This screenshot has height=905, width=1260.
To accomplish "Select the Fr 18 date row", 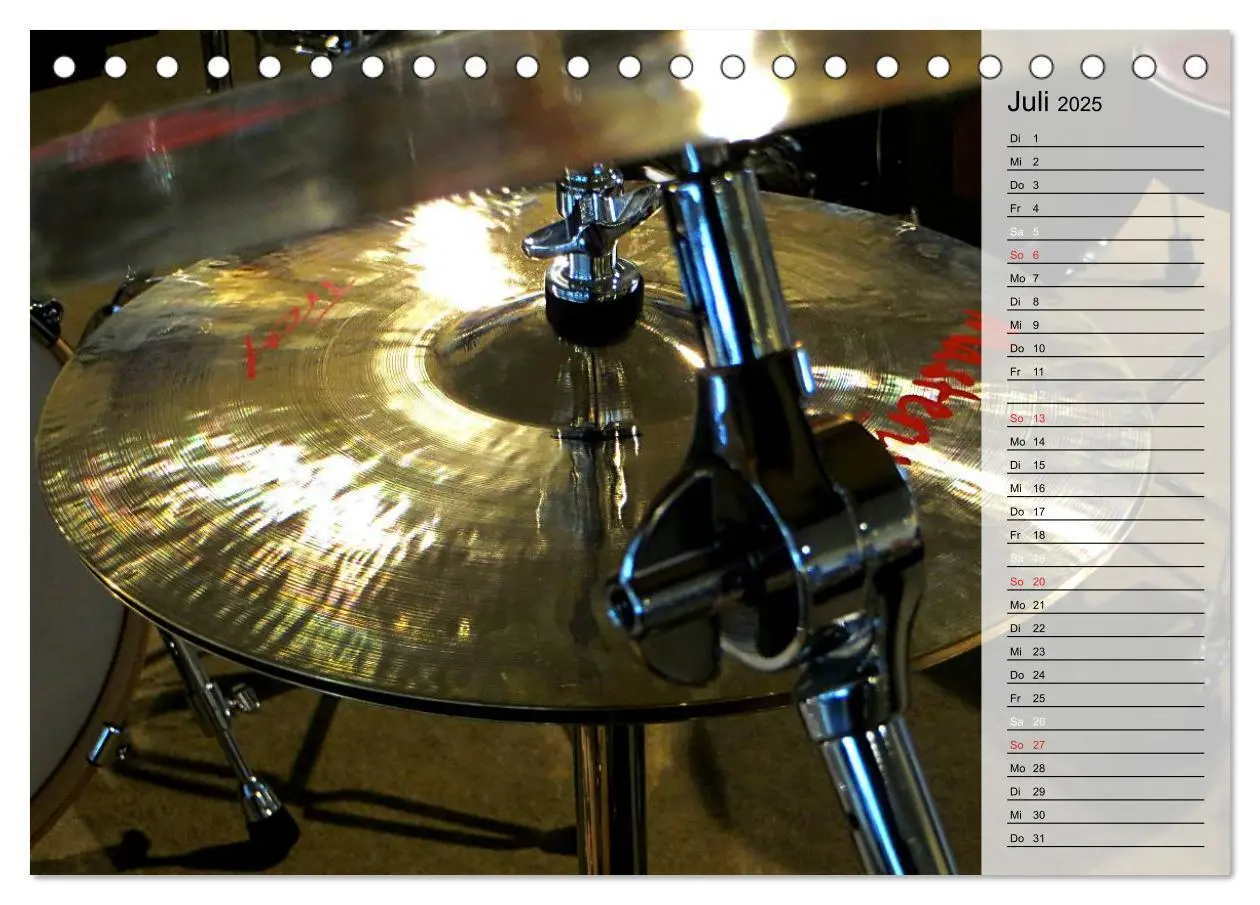I will pyautogui.click(x=1105, y=535).
